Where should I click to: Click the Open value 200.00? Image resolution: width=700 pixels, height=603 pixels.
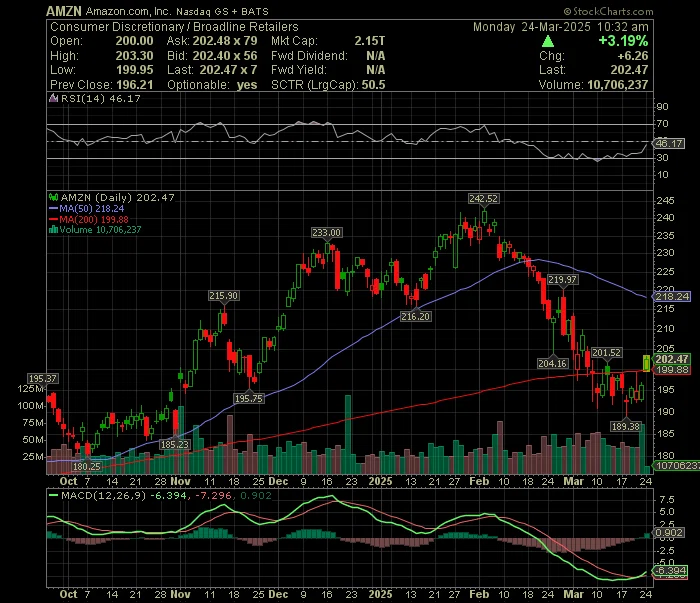(134, 41)
